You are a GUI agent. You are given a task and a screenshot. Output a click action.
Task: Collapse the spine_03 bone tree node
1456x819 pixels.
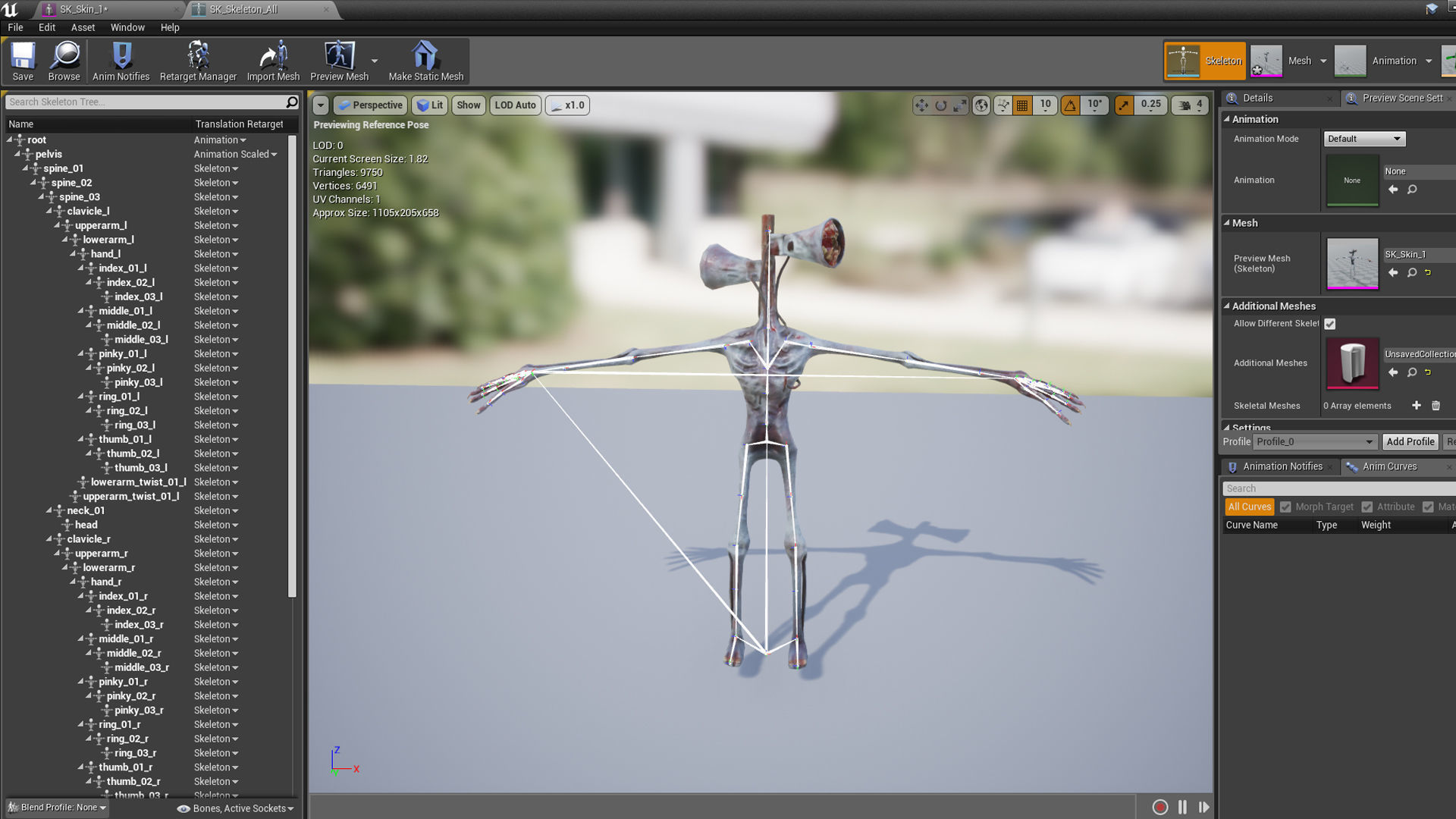tap(42, 197)
